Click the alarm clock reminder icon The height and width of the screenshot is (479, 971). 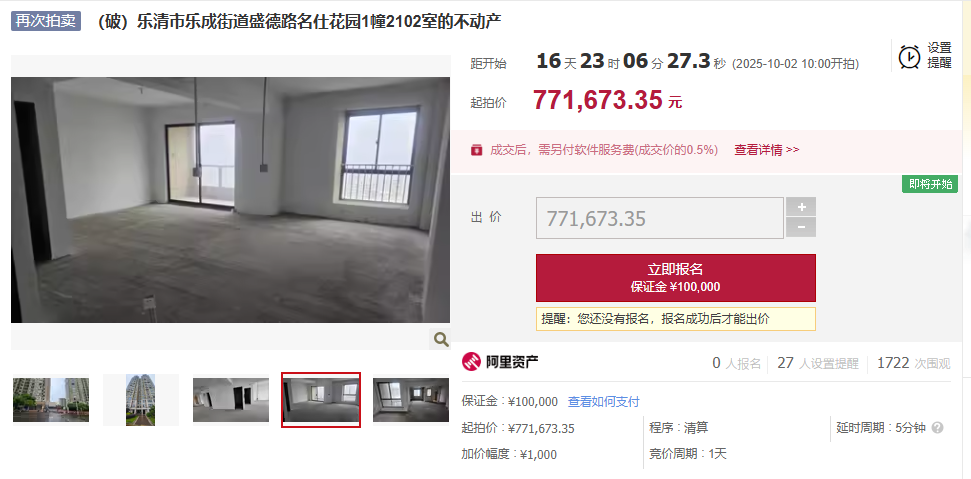coord(909,56)
